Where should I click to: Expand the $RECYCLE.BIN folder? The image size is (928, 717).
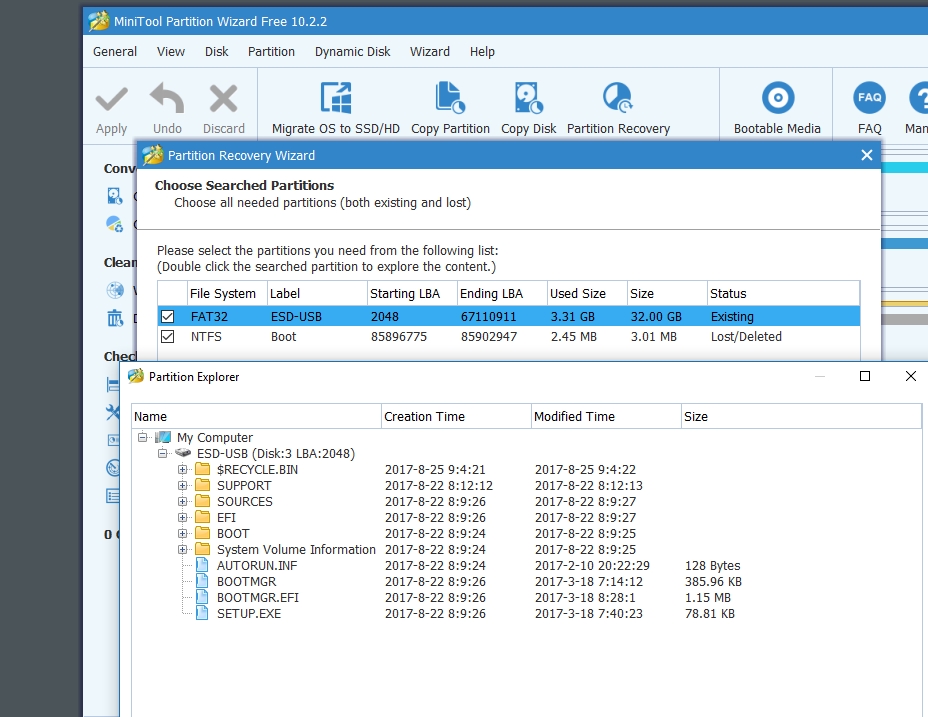tap(182, 470)
